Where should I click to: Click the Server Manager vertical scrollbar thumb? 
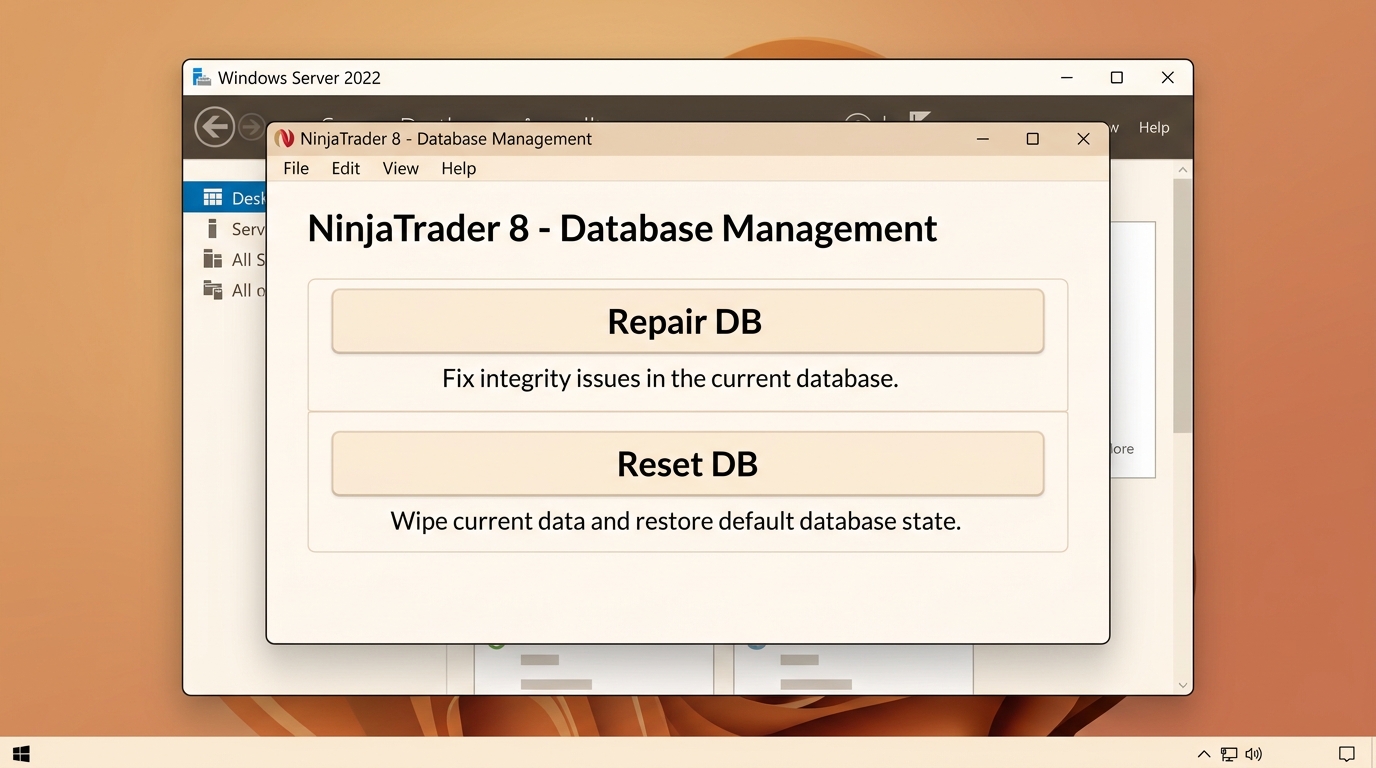coord(1183,305)
